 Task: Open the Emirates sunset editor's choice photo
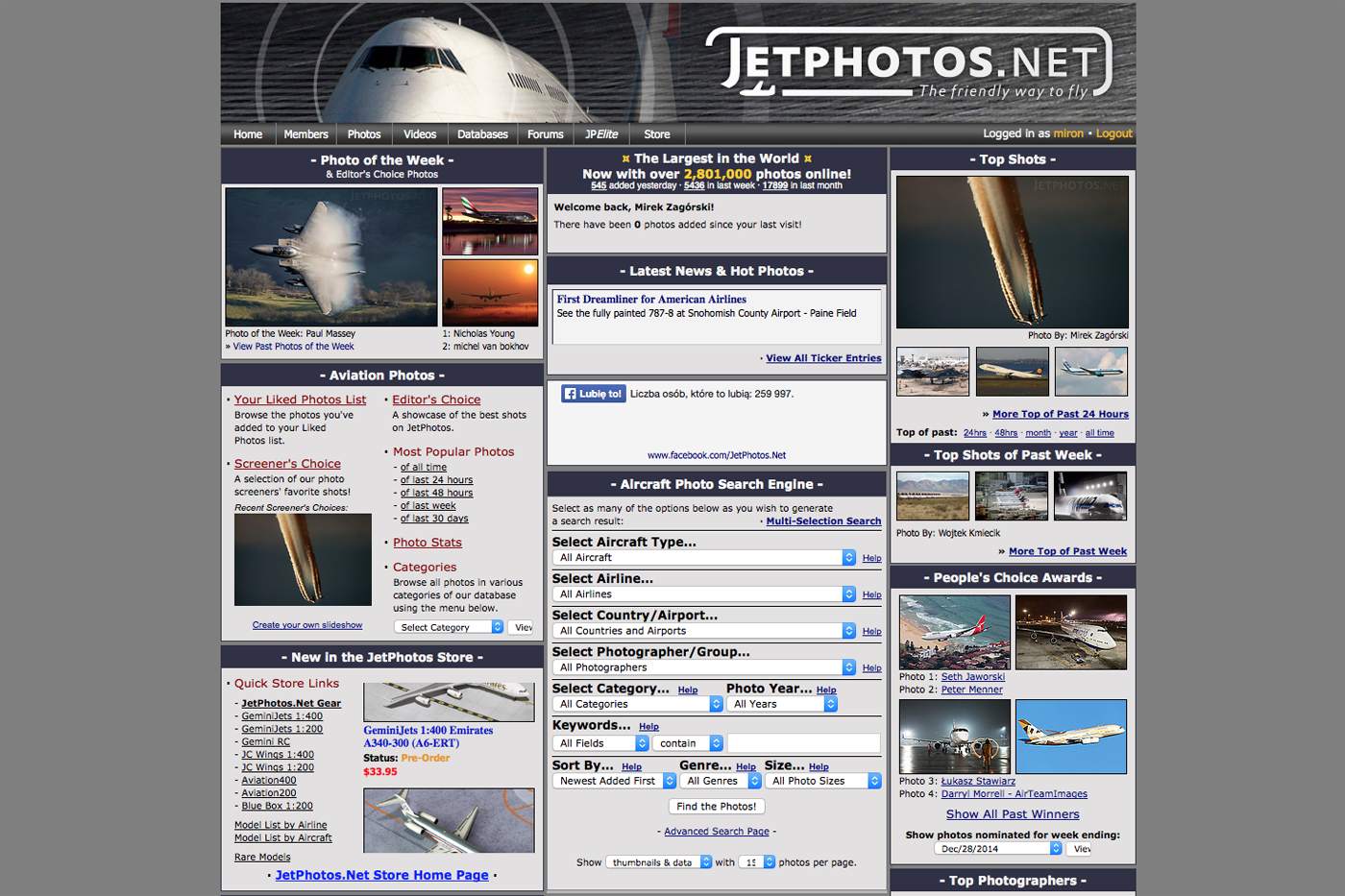click(490, 221)
